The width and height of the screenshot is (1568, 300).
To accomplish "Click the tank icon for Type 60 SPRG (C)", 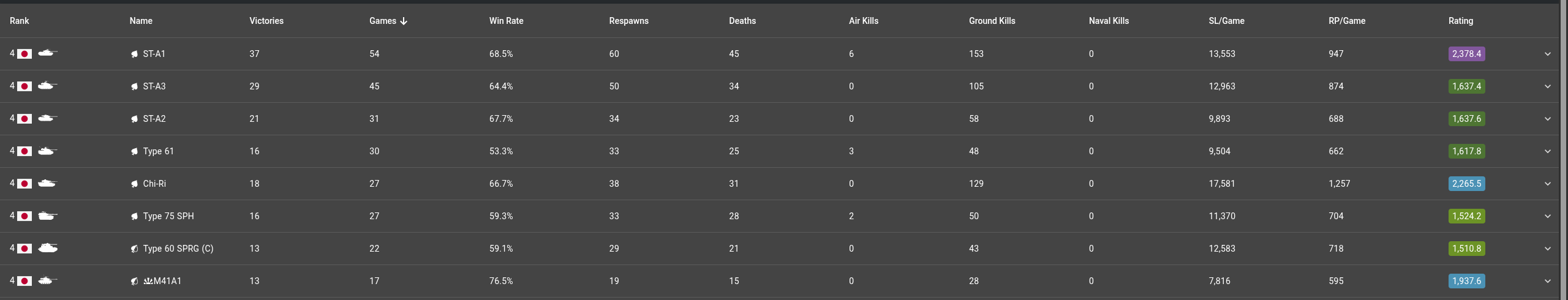I will click(x=48, y=248).
